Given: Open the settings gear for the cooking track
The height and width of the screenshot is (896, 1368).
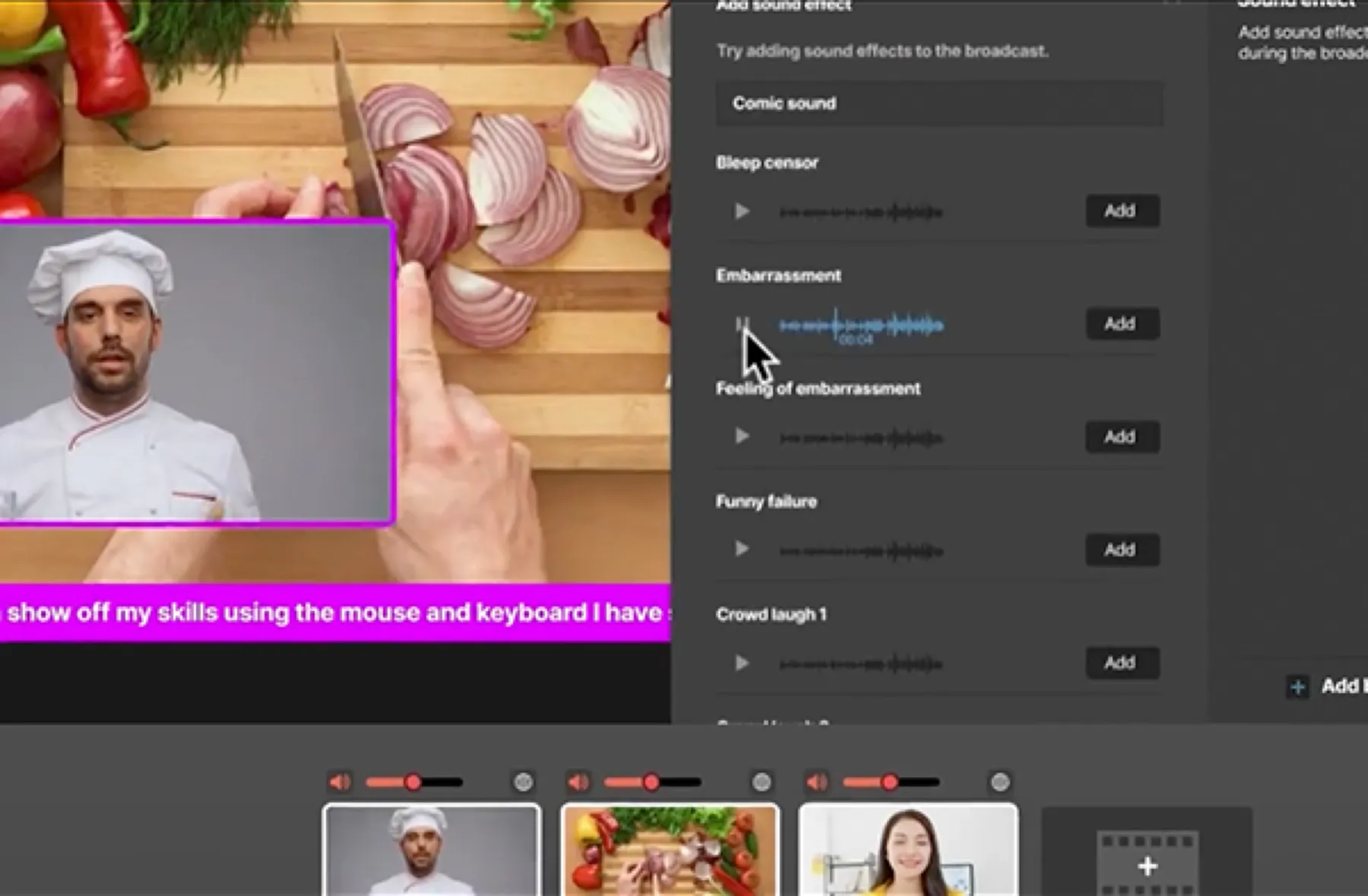Looking at the screenshot, I should point(762,780).
